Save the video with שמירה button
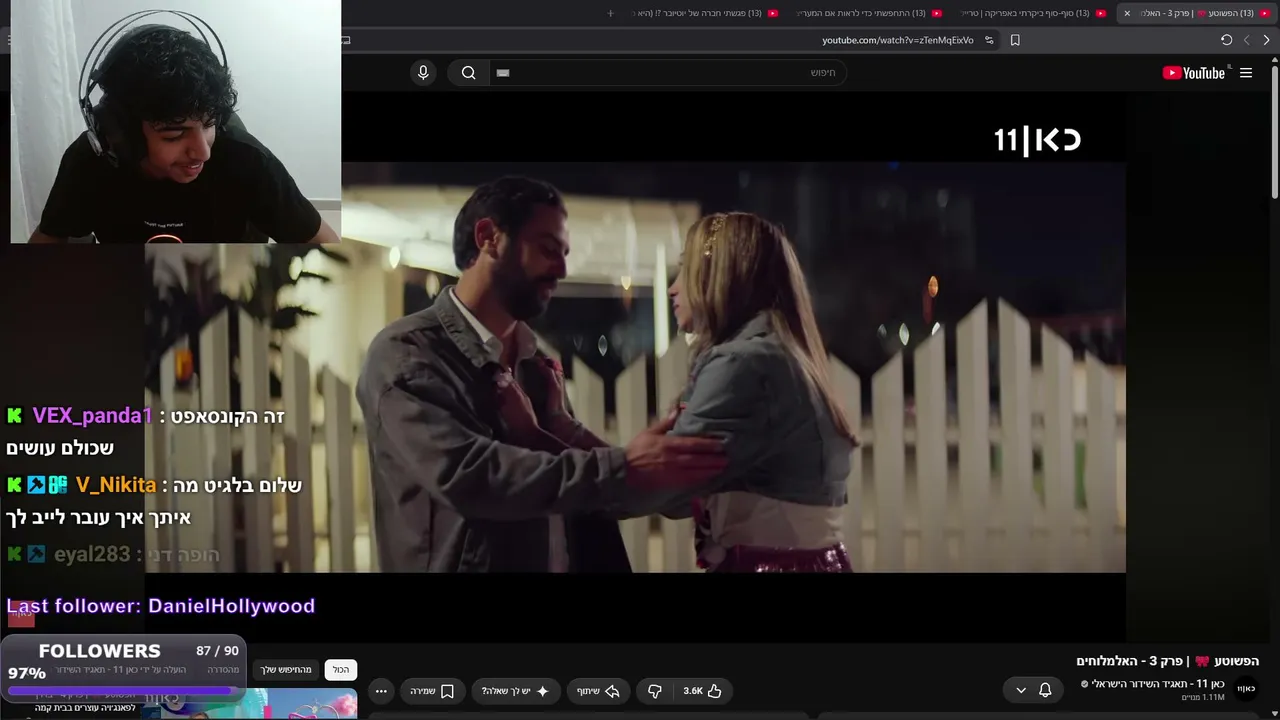 [432, 691]
